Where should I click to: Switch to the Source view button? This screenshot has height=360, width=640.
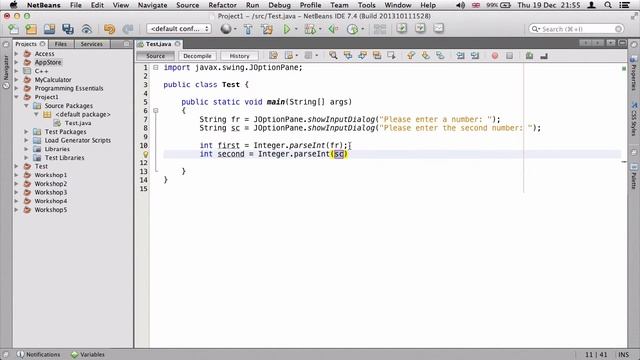(x=156, y=56)
